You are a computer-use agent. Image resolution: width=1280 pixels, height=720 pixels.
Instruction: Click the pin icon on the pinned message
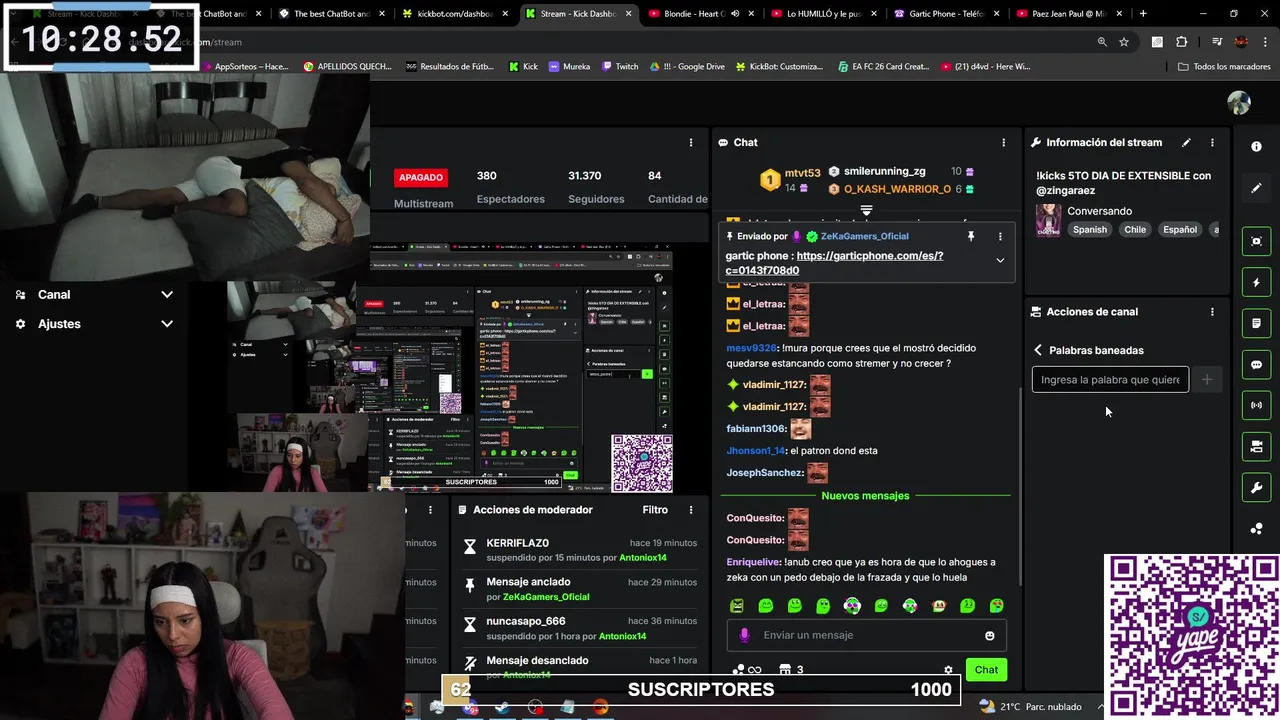[970, 236]
